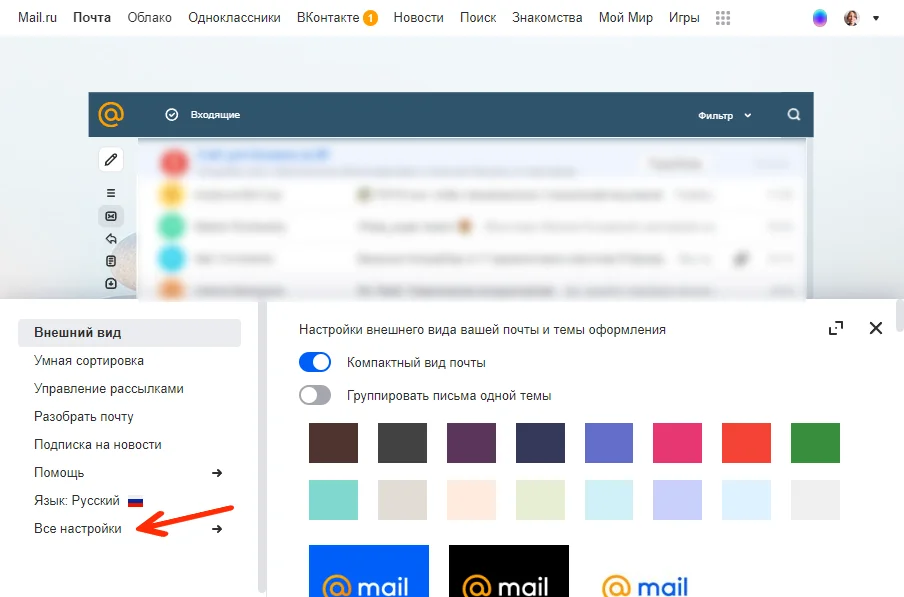
Task: Select the blue mail theme thumbnail
Action: coord(369,571)
